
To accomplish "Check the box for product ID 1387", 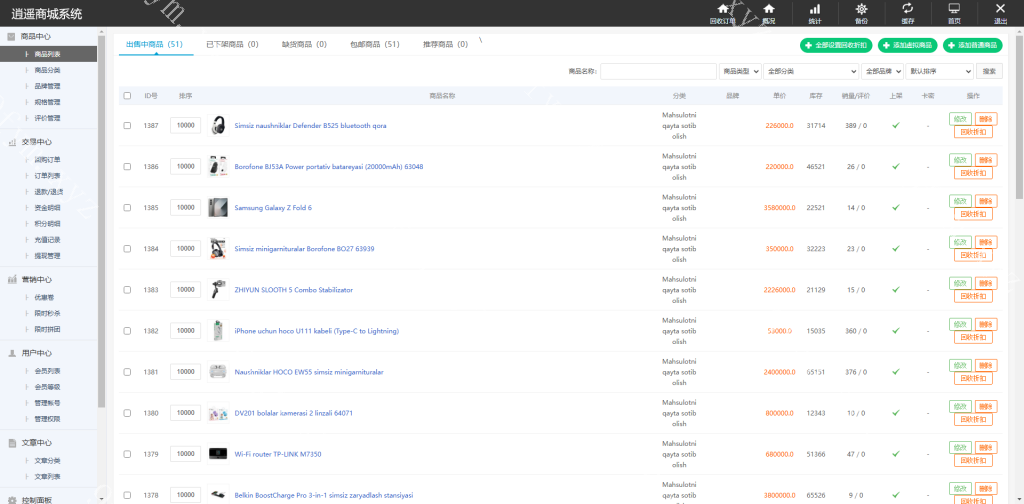I will click(127, 125).
